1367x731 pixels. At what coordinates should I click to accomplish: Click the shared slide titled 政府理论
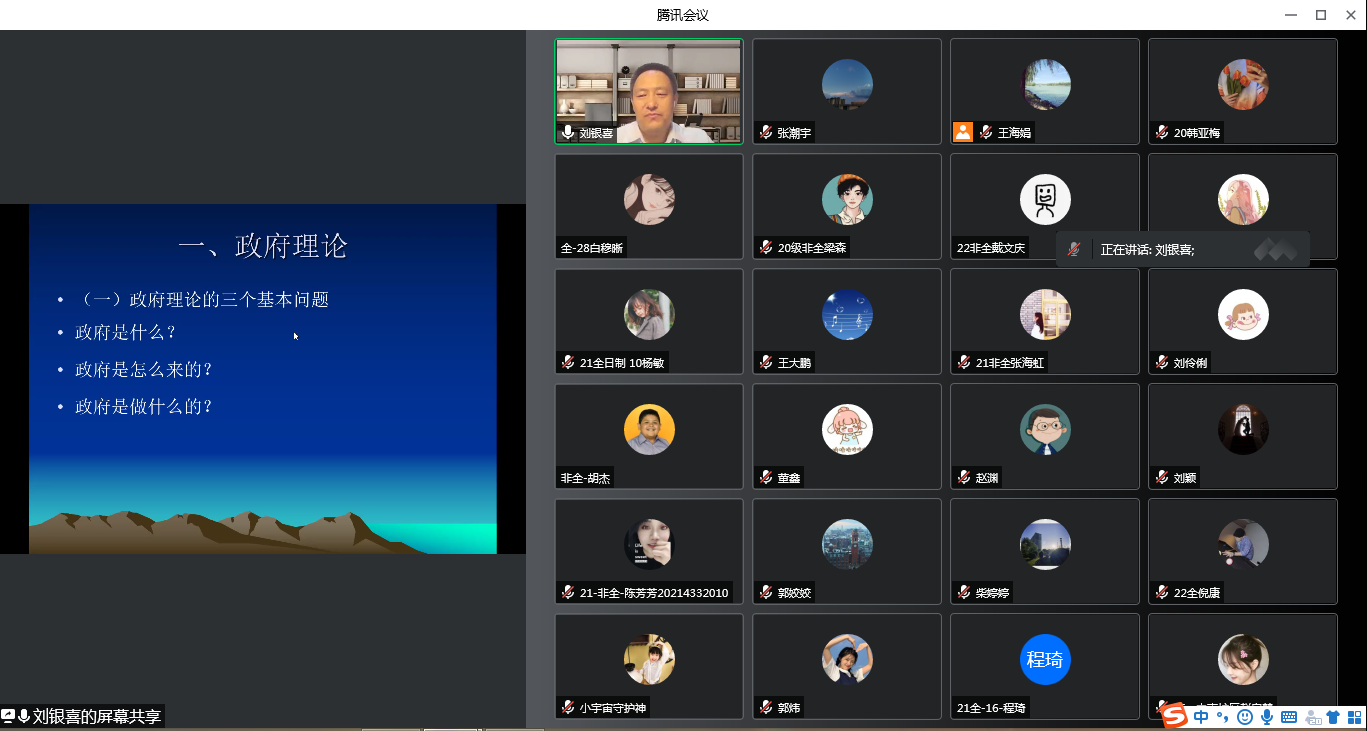(x=262, y=378)
